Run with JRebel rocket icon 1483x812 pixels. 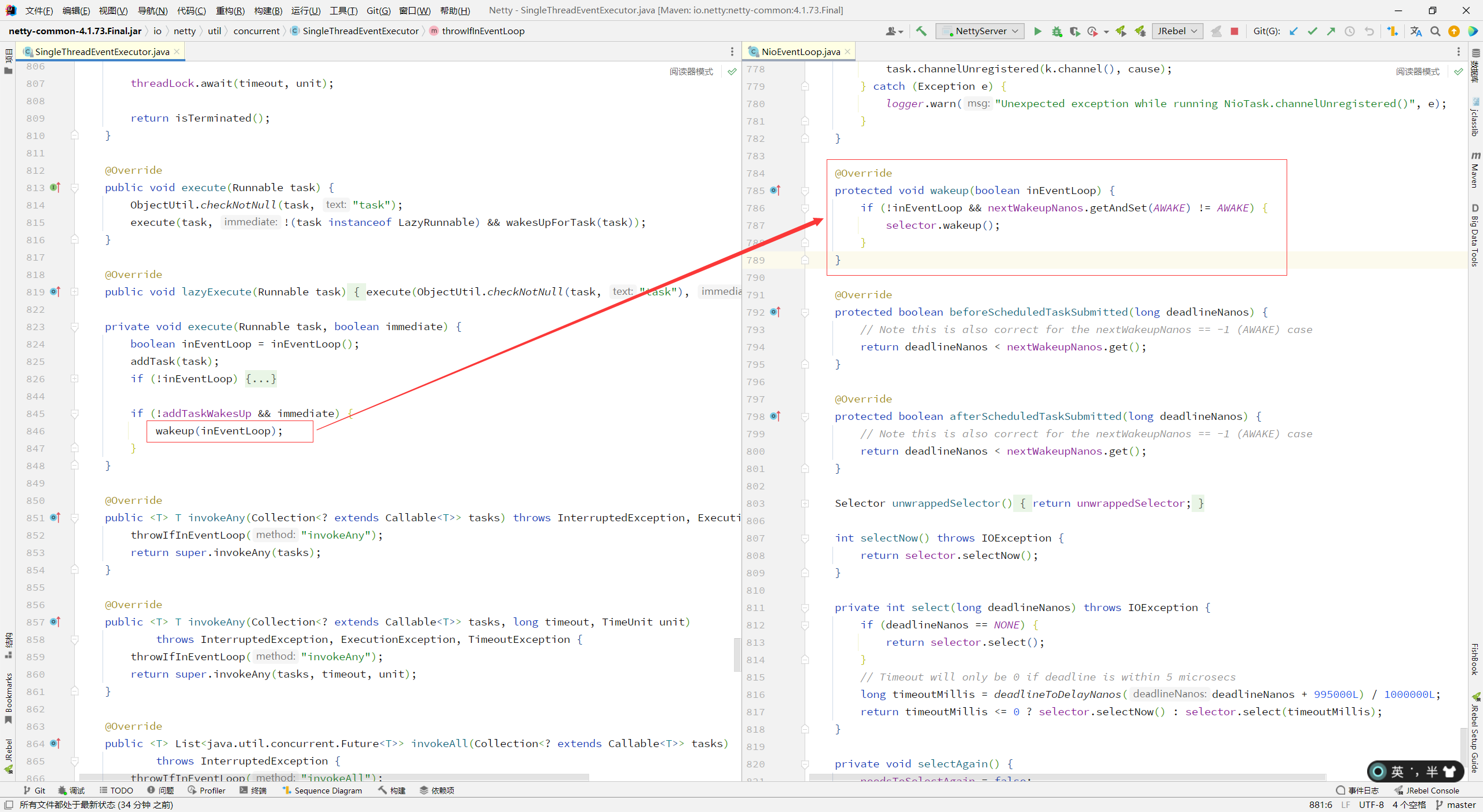[1121, 31]
